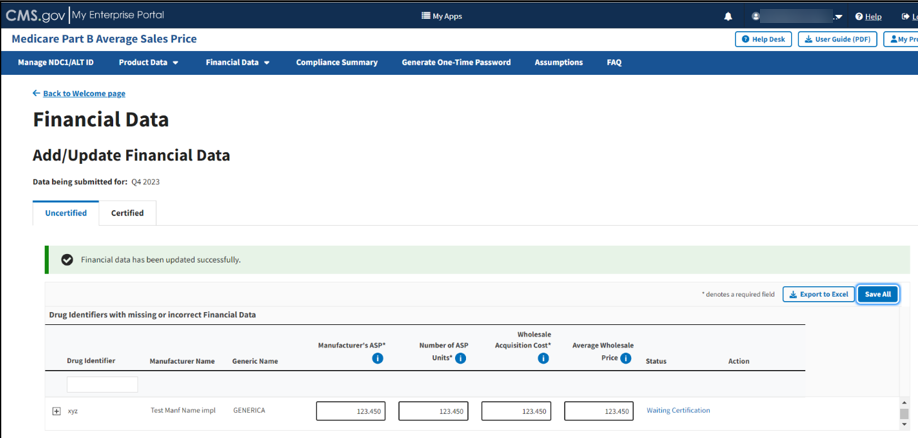Click the Drug Identifier filter field
Image resolution: width=918 pixels, height=438 pixels.
coord(102,384)
